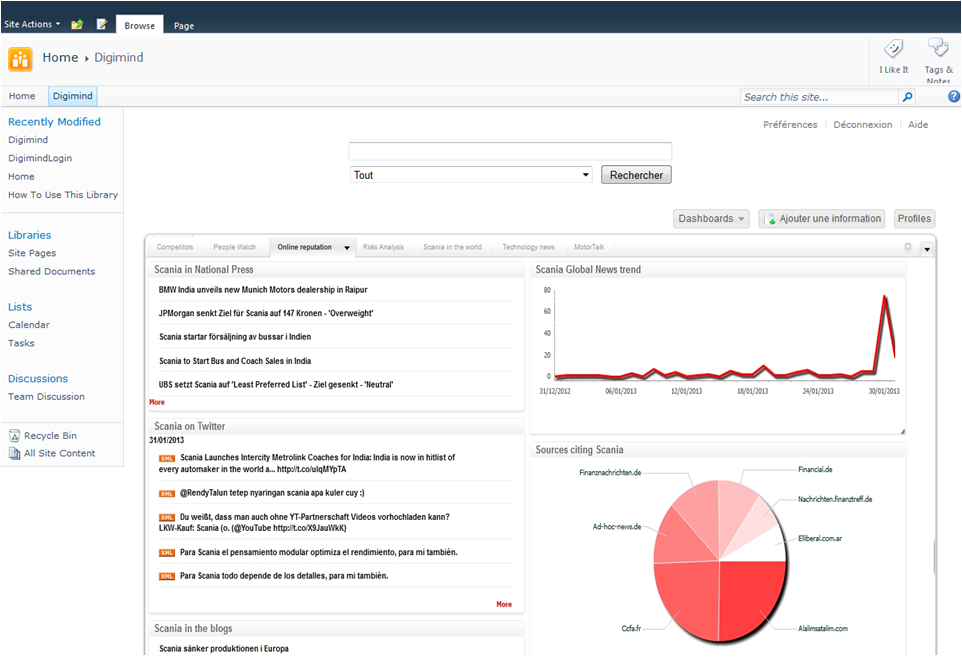
Task: Open the Dashboards dropdown button
Action: pyautogui.click(x=712, y=219)
